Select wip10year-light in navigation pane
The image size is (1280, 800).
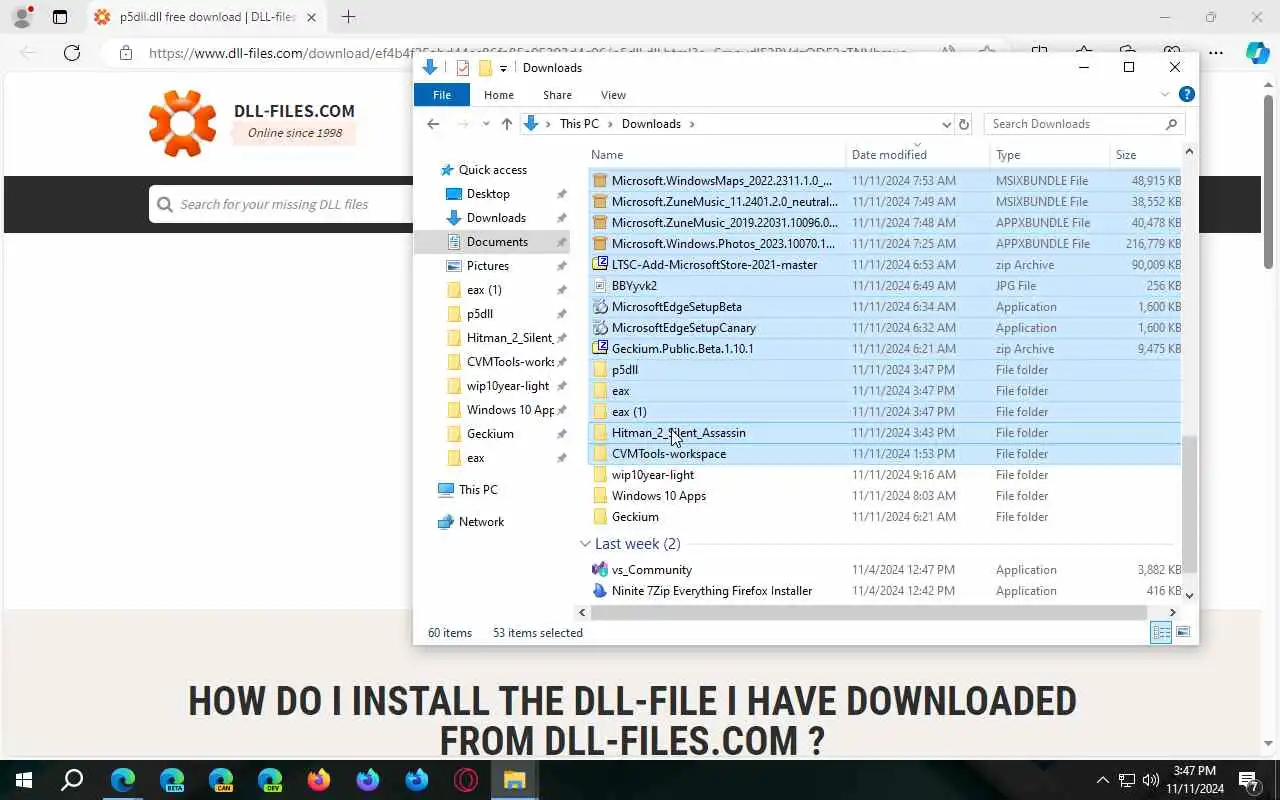(x=508, y=386)
